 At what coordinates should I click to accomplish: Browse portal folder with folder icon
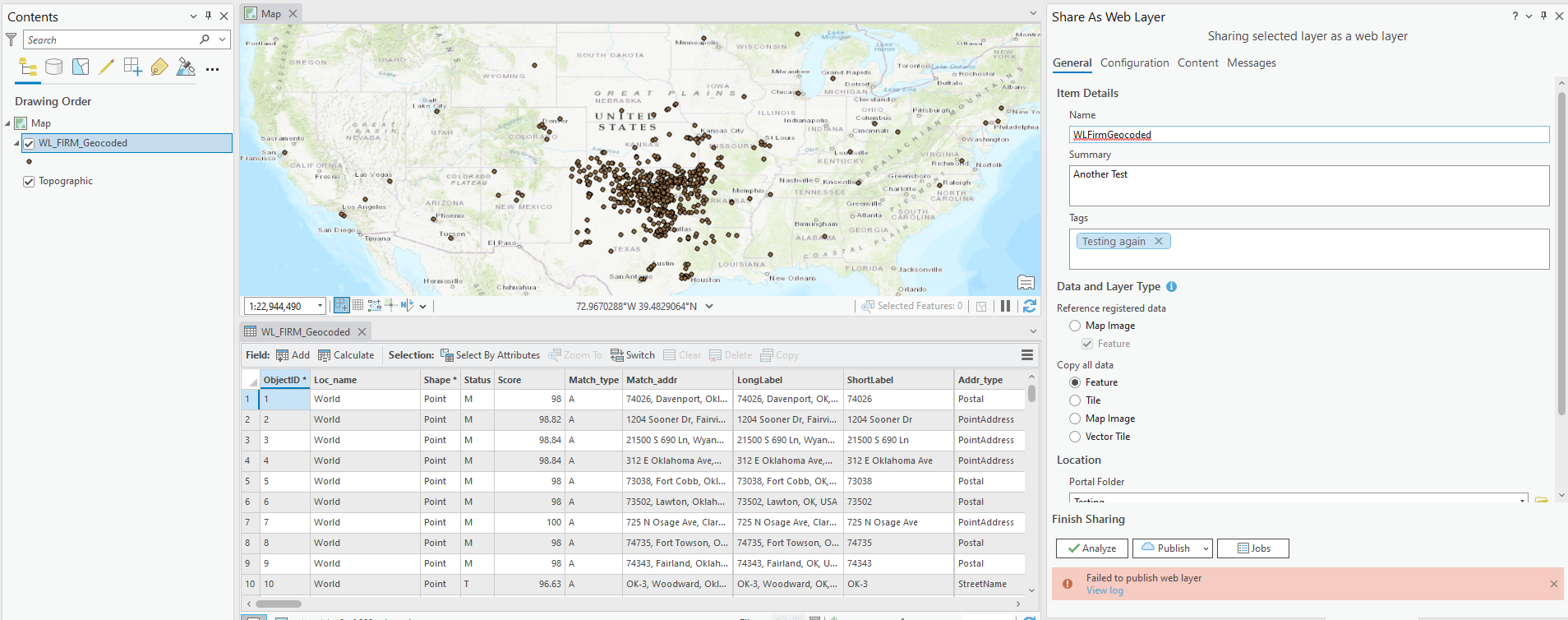coord(1541,498)
